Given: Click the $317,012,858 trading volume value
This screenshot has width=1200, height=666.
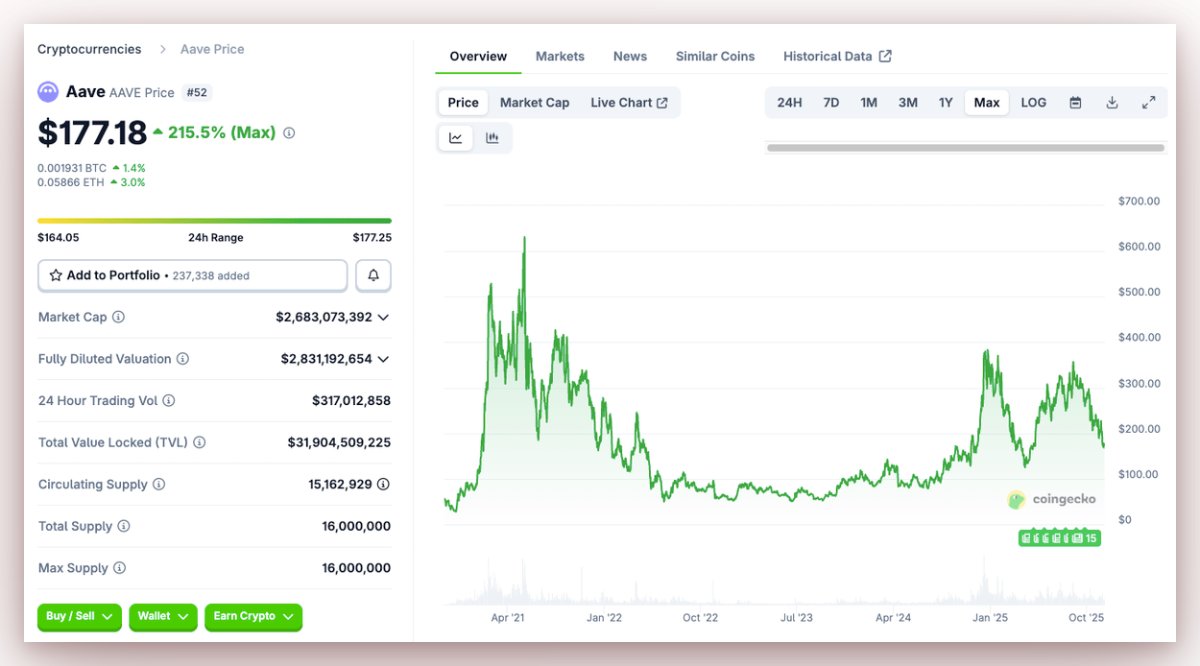Looking at the screenshot, I should 351,401.
